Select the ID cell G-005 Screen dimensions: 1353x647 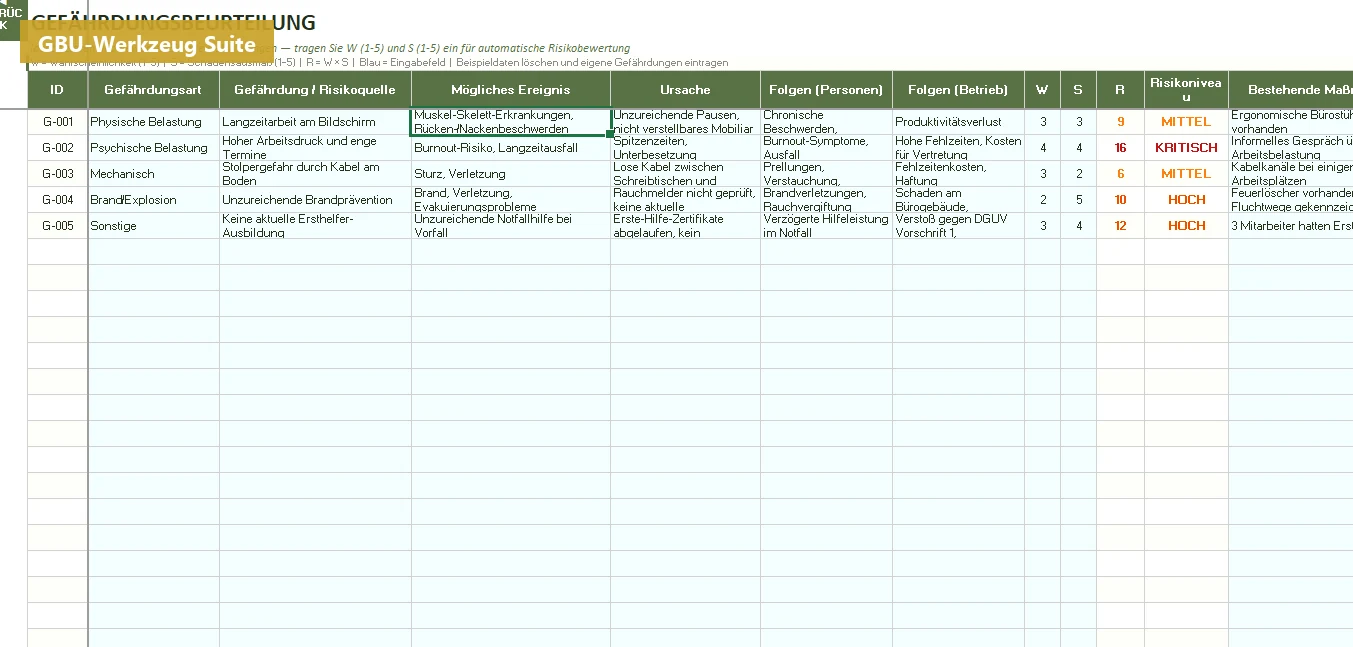point(57,226)
